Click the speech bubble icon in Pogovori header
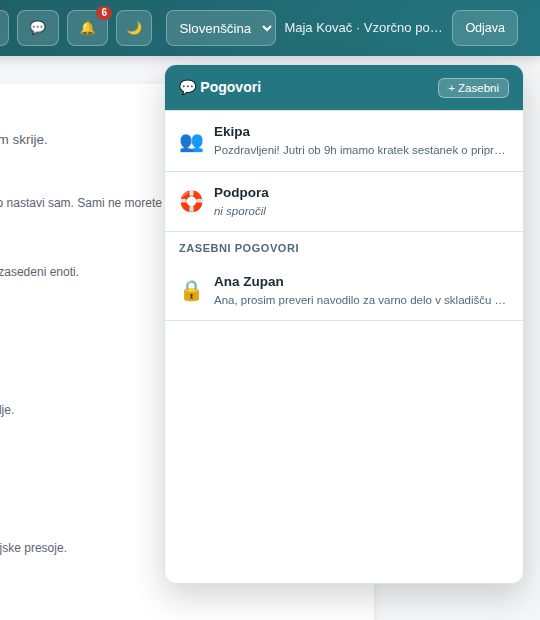Viewport: 540px width, 620px height. tap(187, 87)
